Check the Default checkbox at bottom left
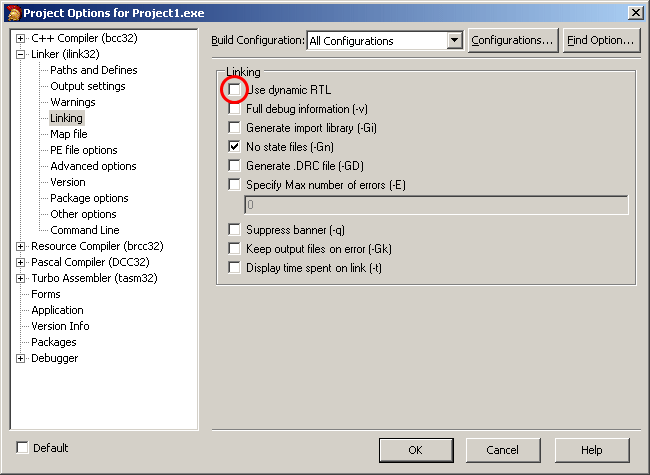 tap(22, 448)
